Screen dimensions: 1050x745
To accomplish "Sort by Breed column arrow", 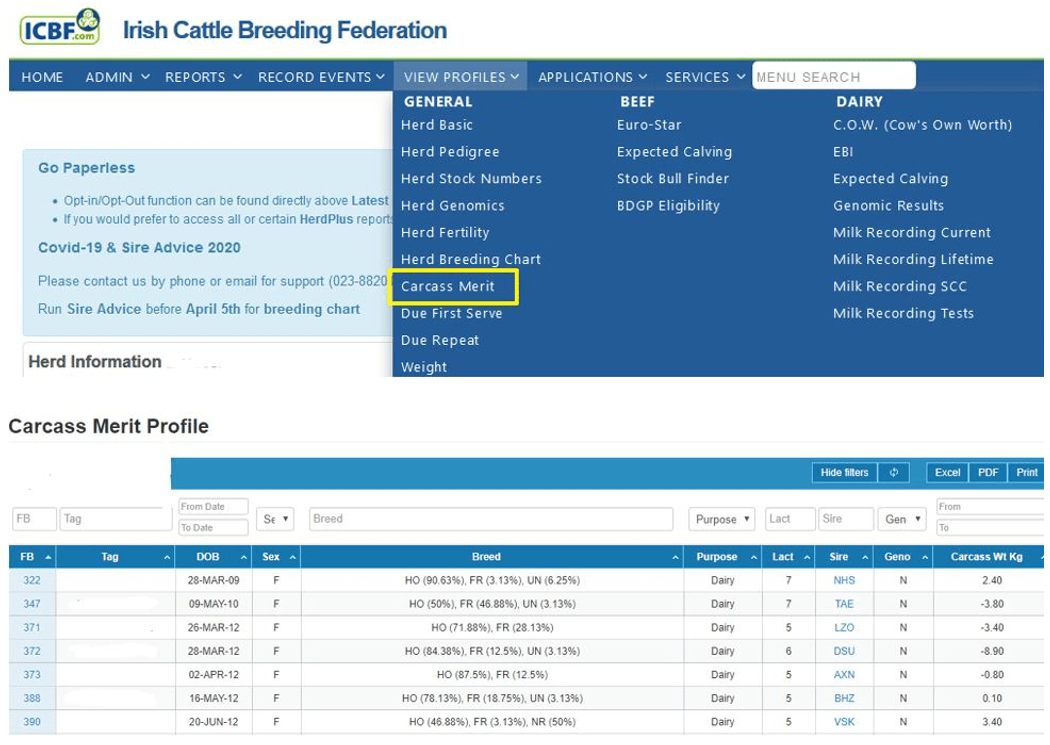I will click(x=676, y=557).
